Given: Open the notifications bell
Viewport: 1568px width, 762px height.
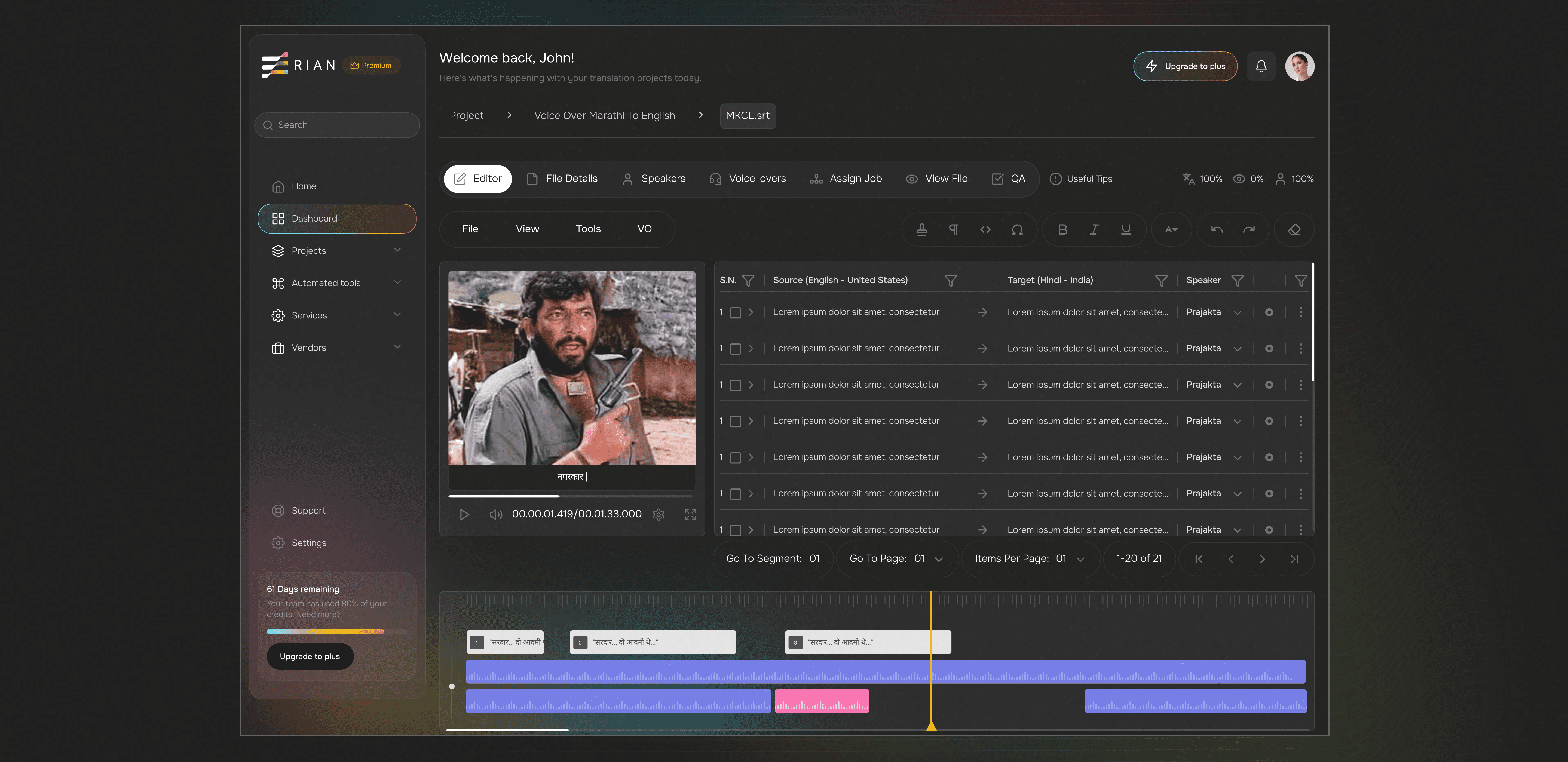Looking at the screenshot, I should click(1261, 66).
